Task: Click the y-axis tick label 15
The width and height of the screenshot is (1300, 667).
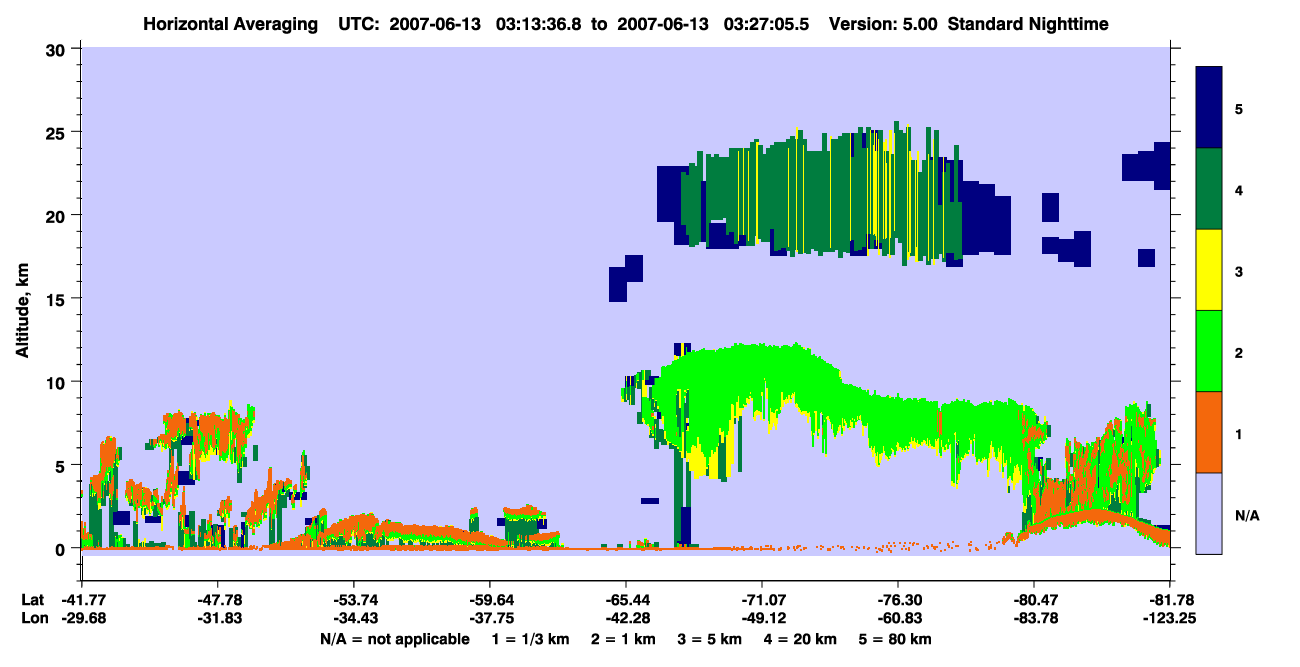Action: 57,299
